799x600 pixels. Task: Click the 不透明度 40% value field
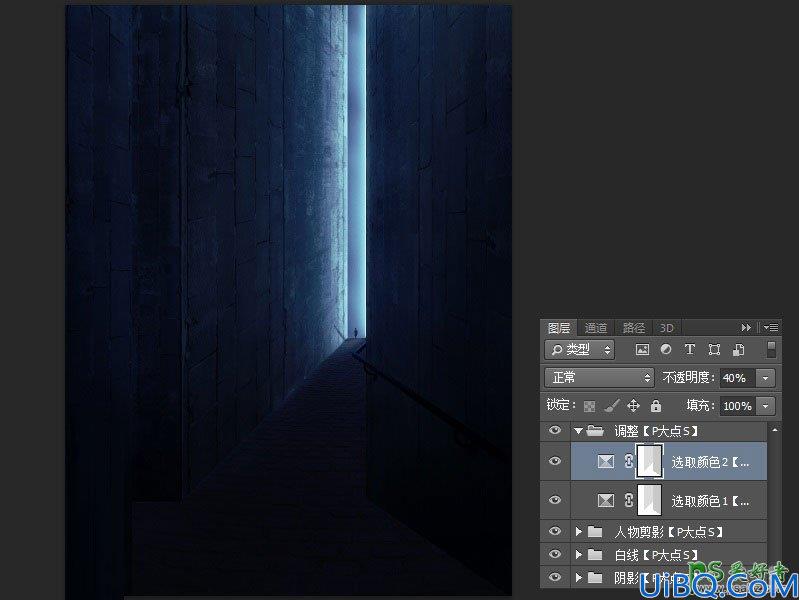pyautogui.click(x=738, y=378)
